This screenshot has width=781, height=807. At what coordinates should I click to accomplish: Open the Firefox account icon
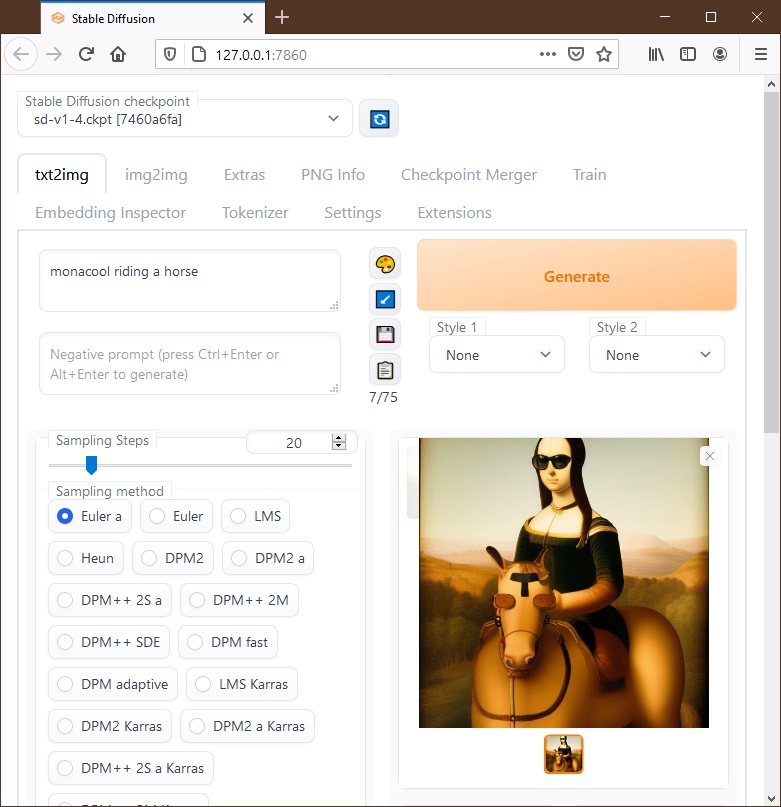720,54
